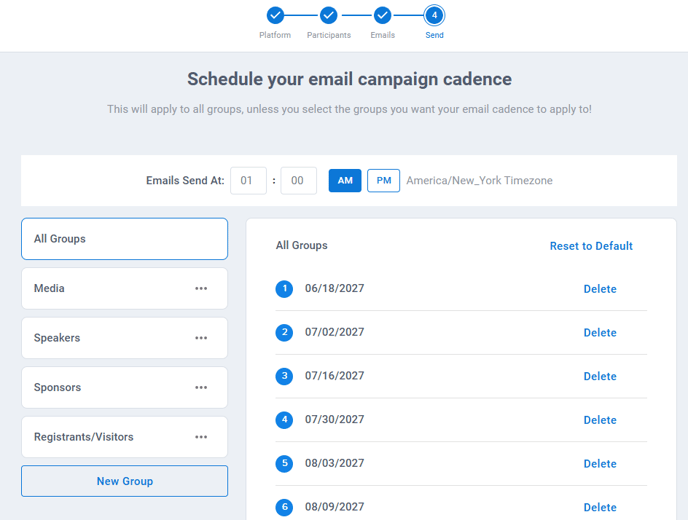Select the Send step number 4 circle

434,15
